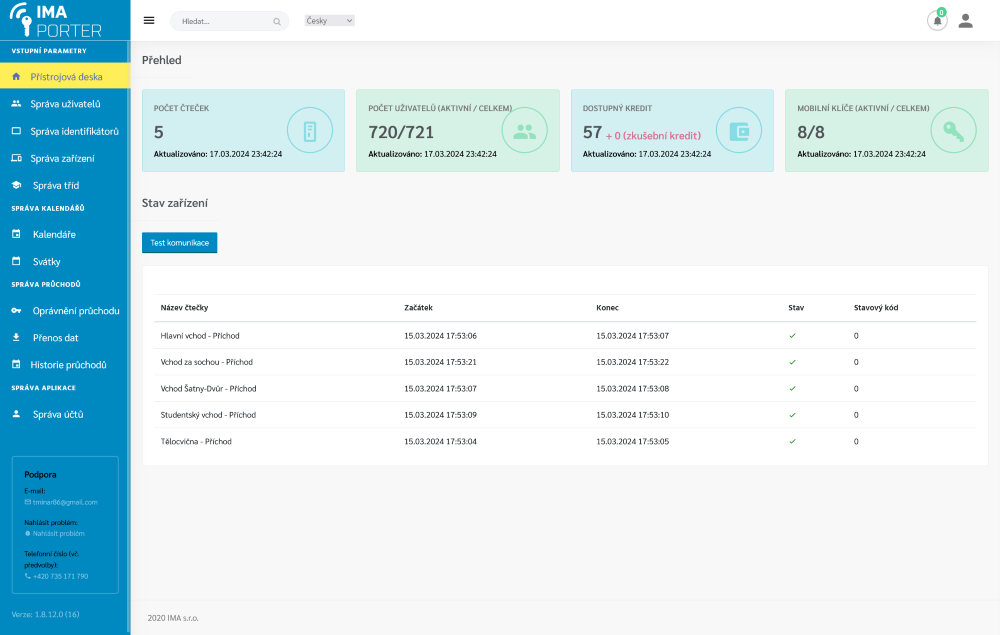
Task: Open Svátky menu item
Action: pyautogui.click(x=65, y=261)
